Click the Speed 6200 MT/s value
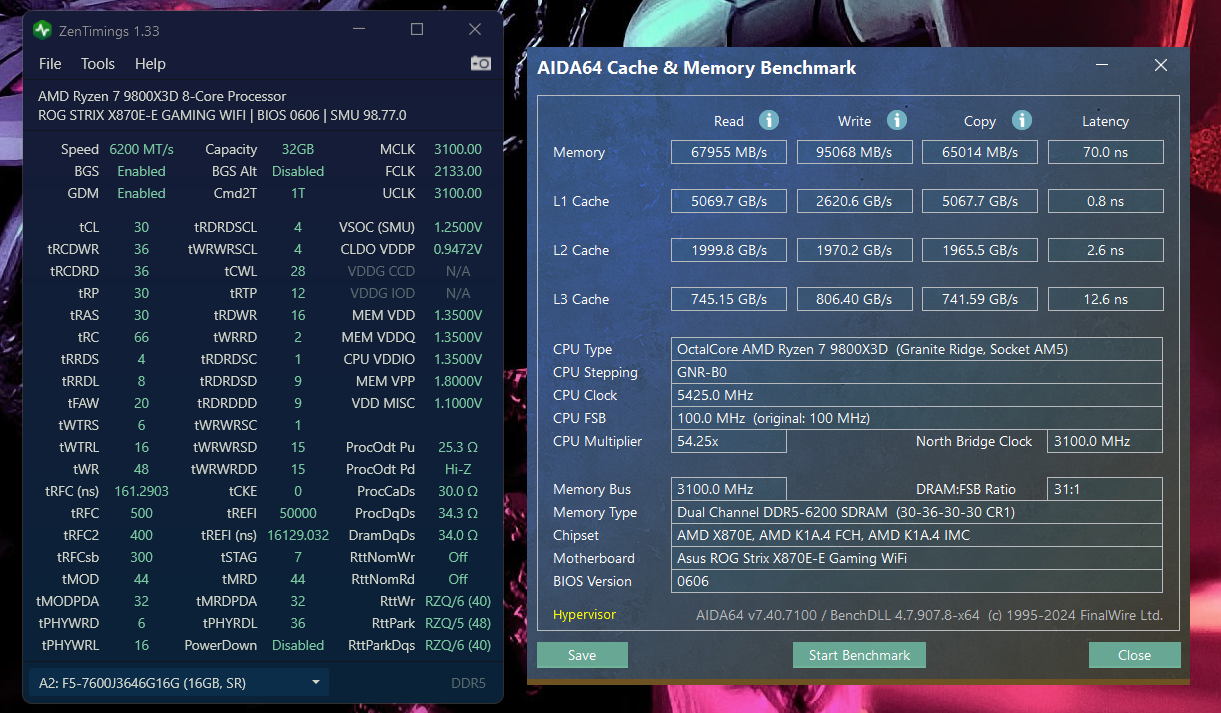Image resolution: width=1221 pixels, height=713 pixels. [141, 149]
